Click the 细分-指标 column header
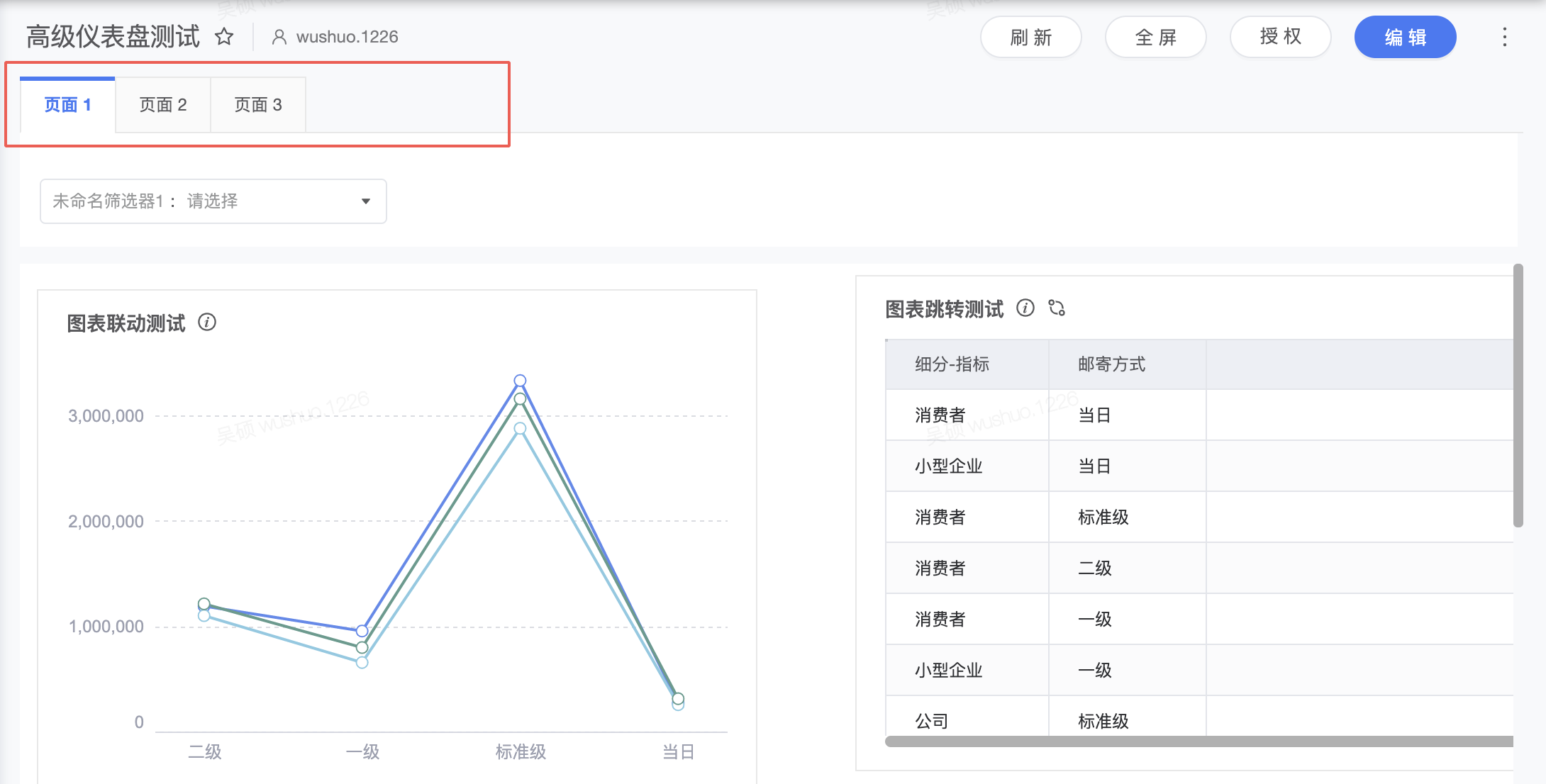 [x=952, y=364]
